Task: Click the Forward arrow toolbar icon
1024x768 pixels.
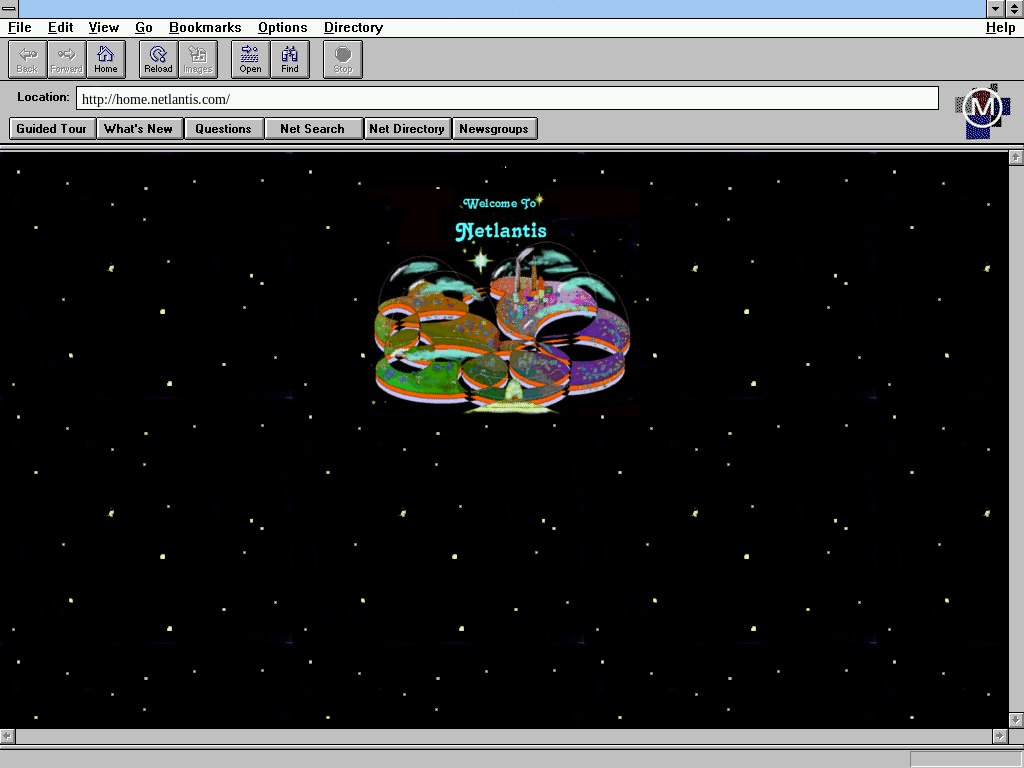Action: point(67,59)
